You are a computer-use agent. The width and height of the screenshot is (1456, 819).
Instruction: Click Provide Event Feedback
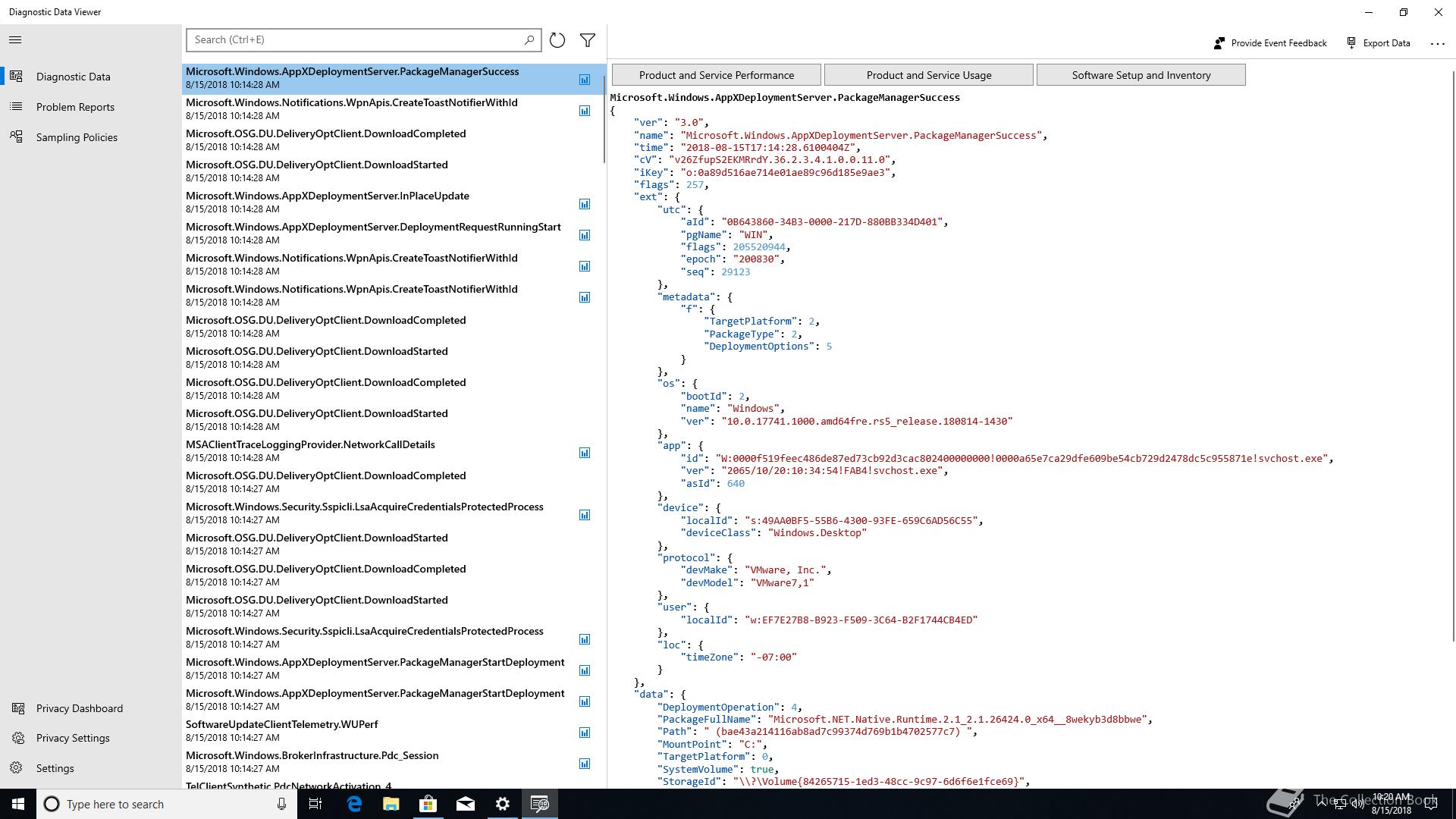(x=1270, y=43)
